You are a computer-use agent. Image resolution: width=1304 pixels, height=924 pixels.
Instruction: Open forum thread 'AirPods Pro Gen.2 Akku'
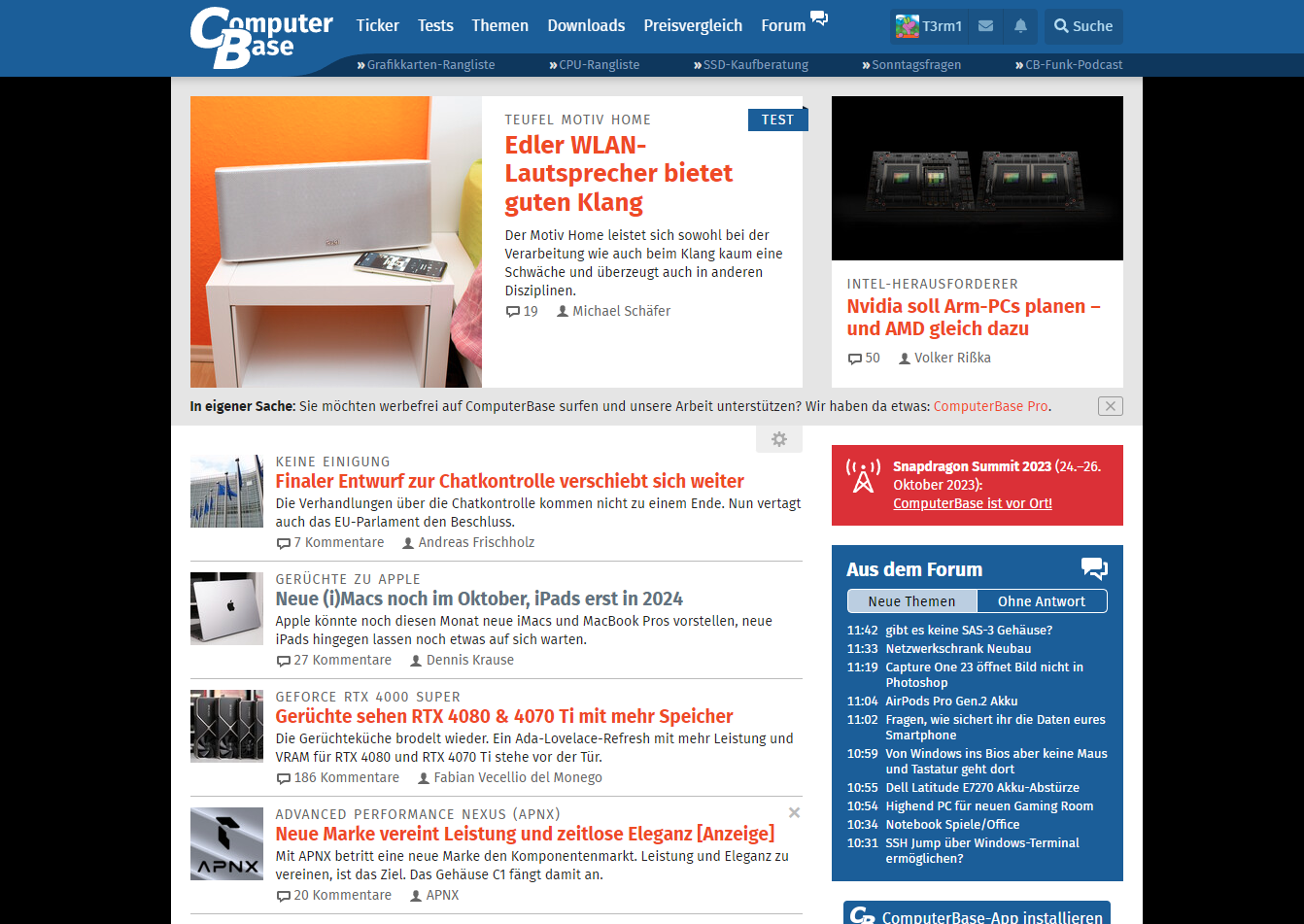tap(951, 701)
